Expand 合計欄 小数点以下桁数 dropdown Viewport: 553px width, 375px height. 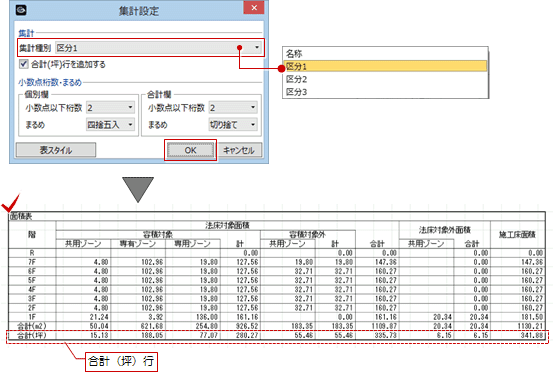[x=233, y=107]
